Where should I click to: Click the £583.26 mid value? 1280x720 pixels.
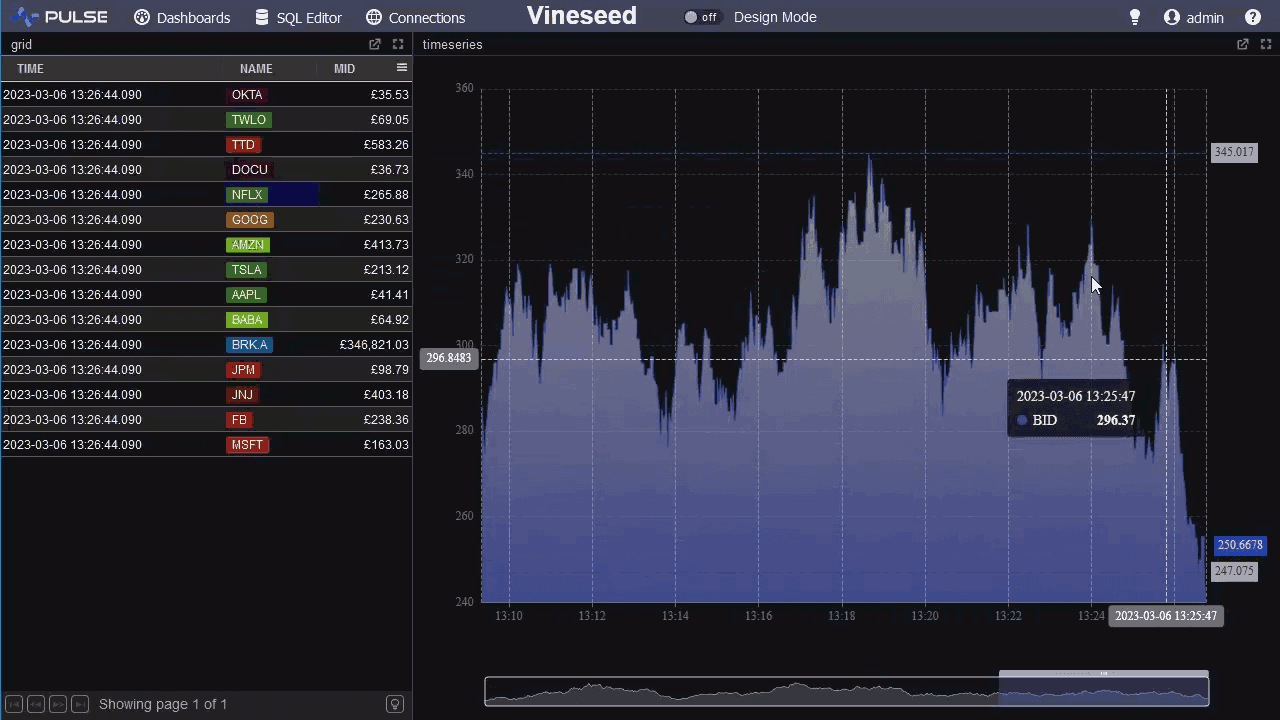386,145
